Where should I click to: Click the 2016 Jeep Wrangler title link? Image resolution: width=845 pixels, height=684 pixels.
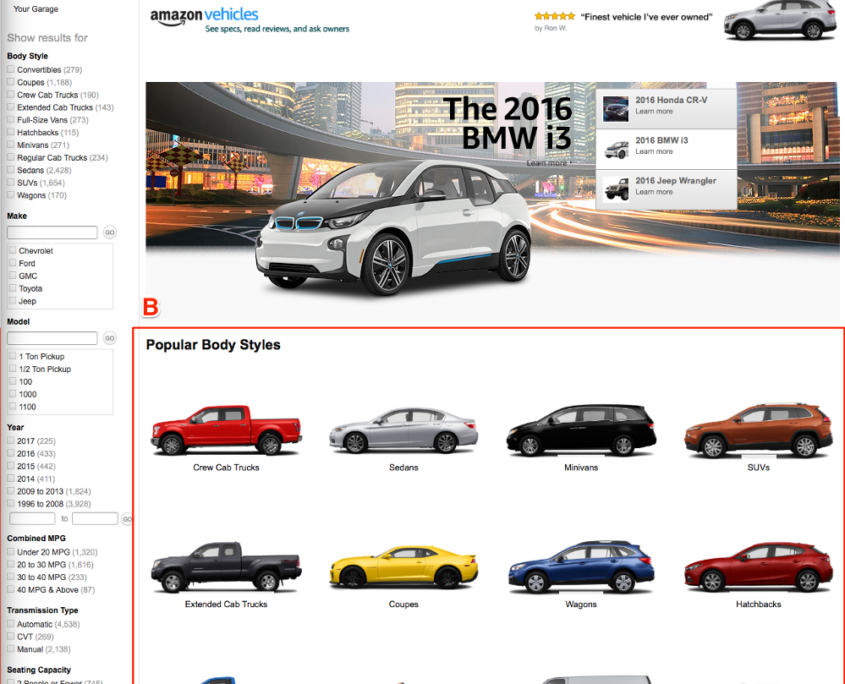click(x=676, y=181)
